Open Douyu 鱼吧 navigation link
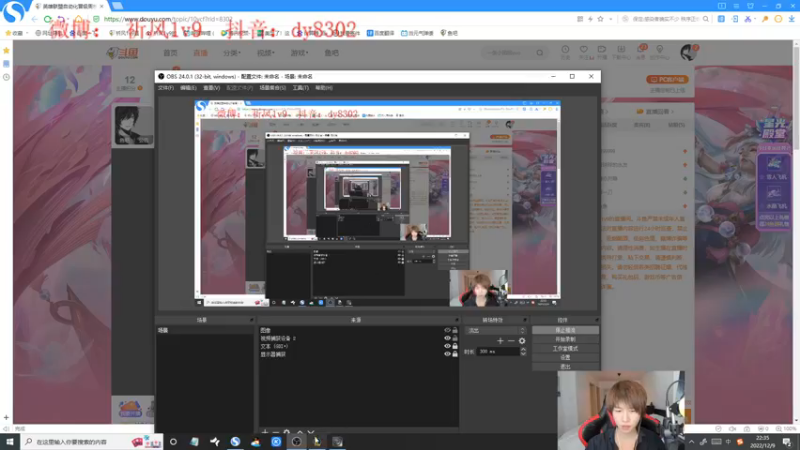 tap(332, 53)
